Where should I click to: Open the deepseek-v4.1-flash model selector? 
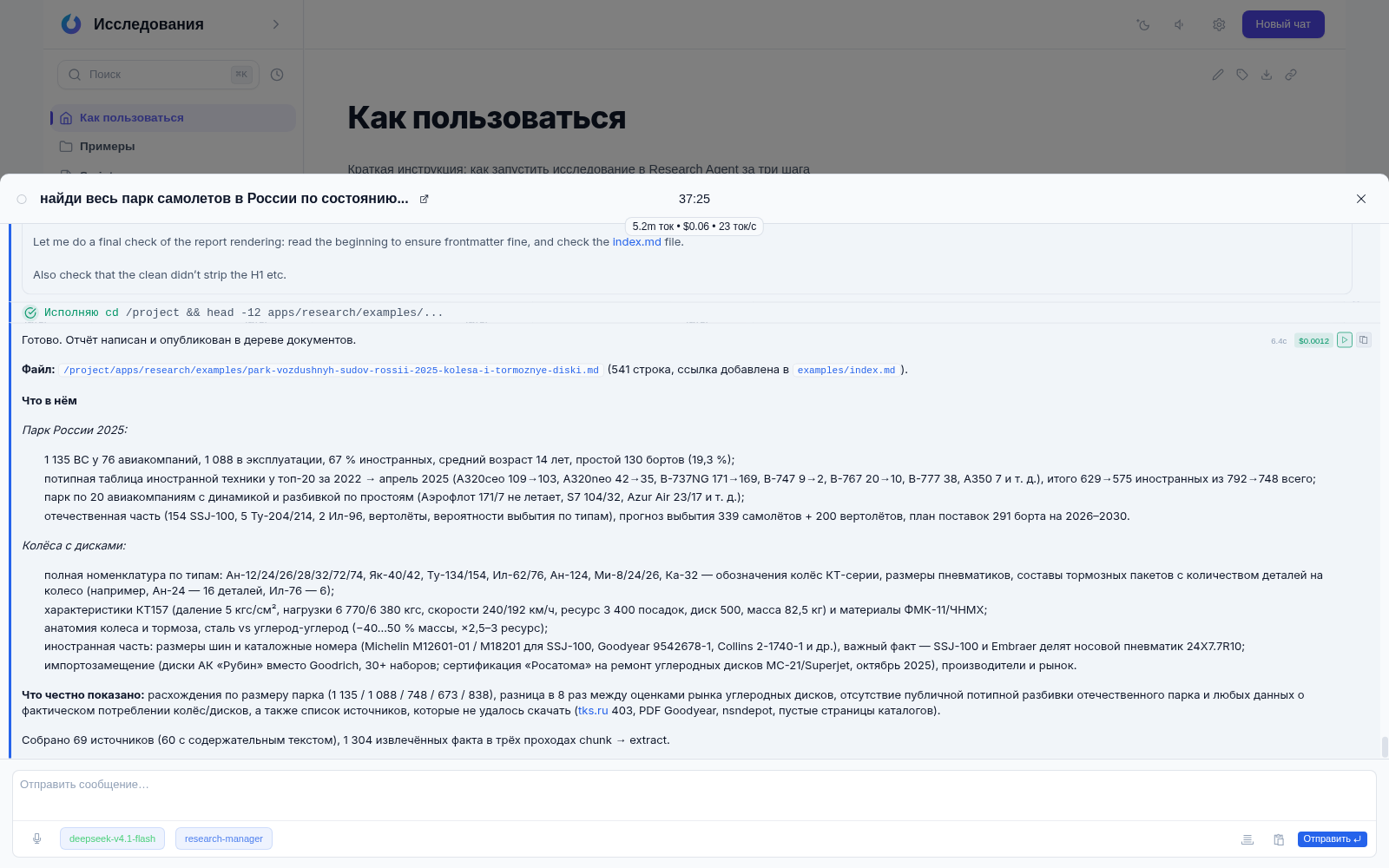click(x=112, y=838)
